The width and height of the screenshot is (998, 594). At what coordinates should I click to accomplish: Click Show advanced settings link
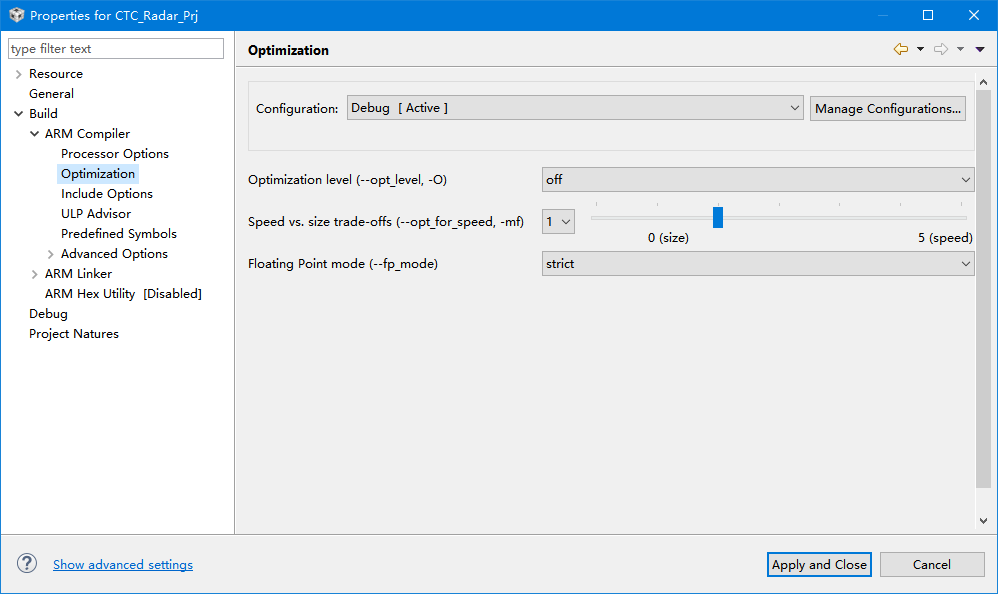(123, 565)
